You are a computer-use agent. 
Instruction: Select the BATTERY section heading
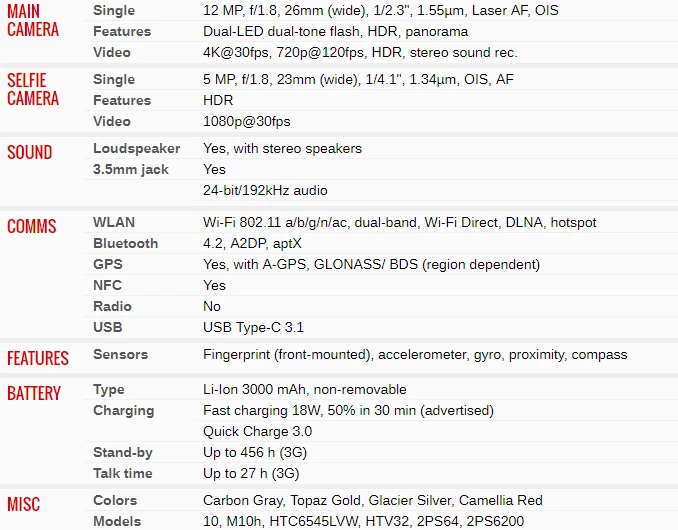34,393
